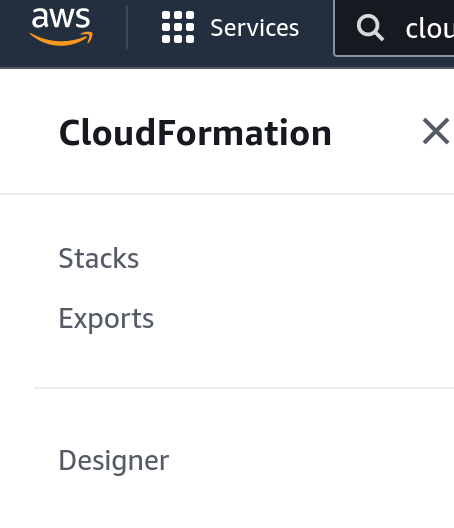Screen dimensions: 454x528
Task: Go to Exports in the sidebar
Action: click(106, 319)
